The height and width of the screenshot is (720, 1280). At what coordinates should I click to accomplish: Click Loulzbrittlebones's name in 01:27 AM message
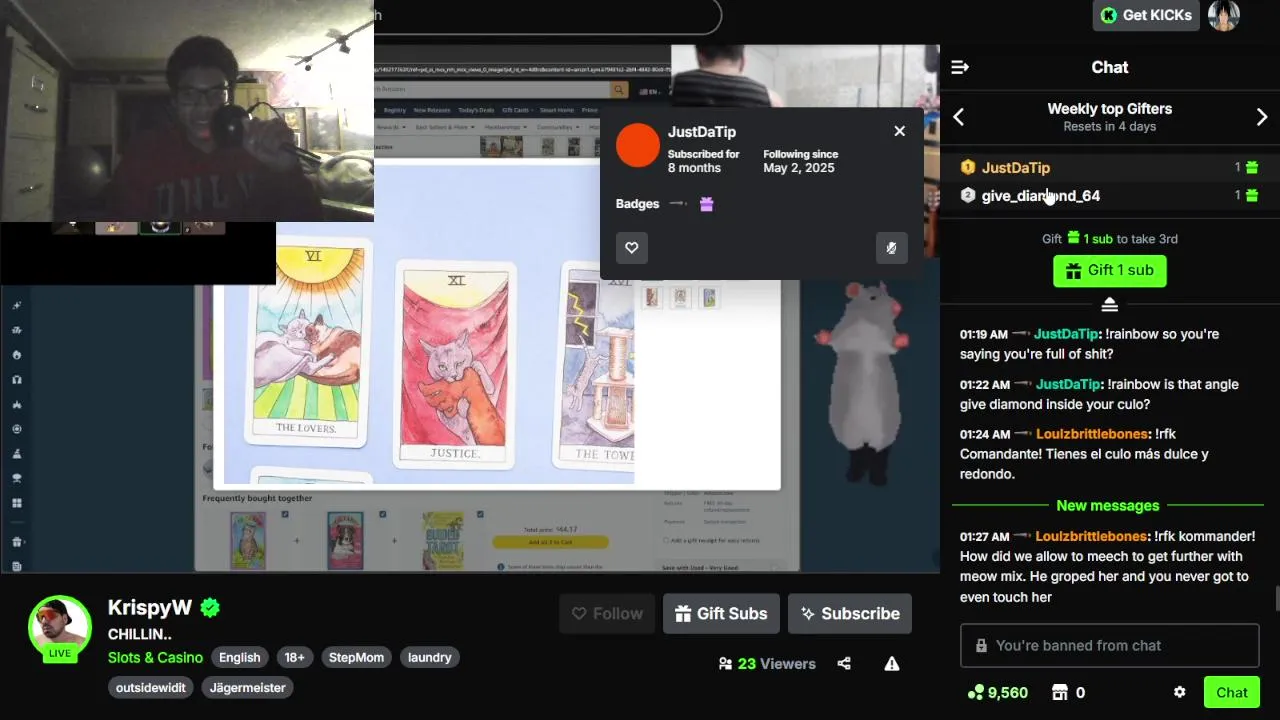click(x=1091, y=536)
